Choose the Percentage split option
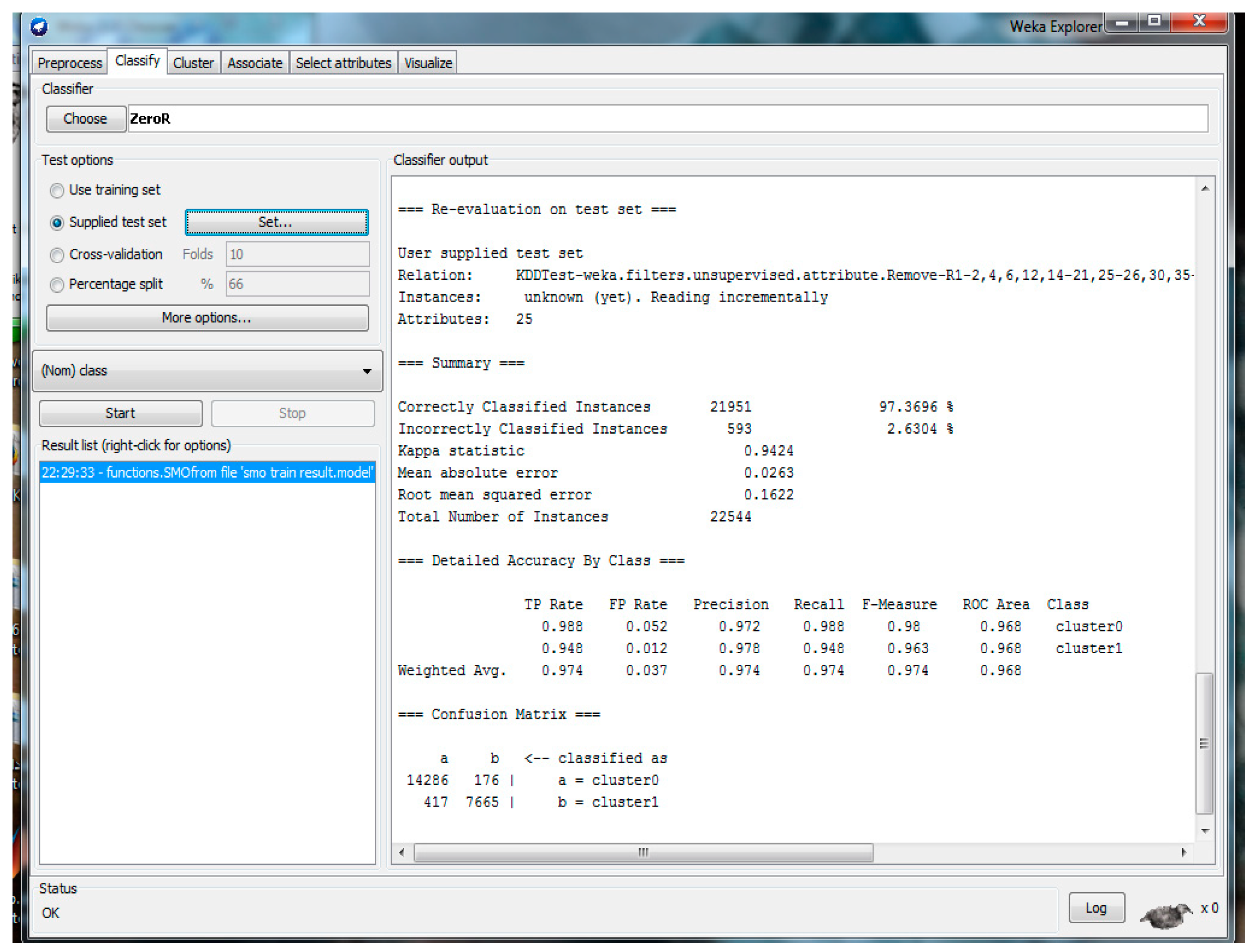The image size is (1254, 952). point(57,284)
